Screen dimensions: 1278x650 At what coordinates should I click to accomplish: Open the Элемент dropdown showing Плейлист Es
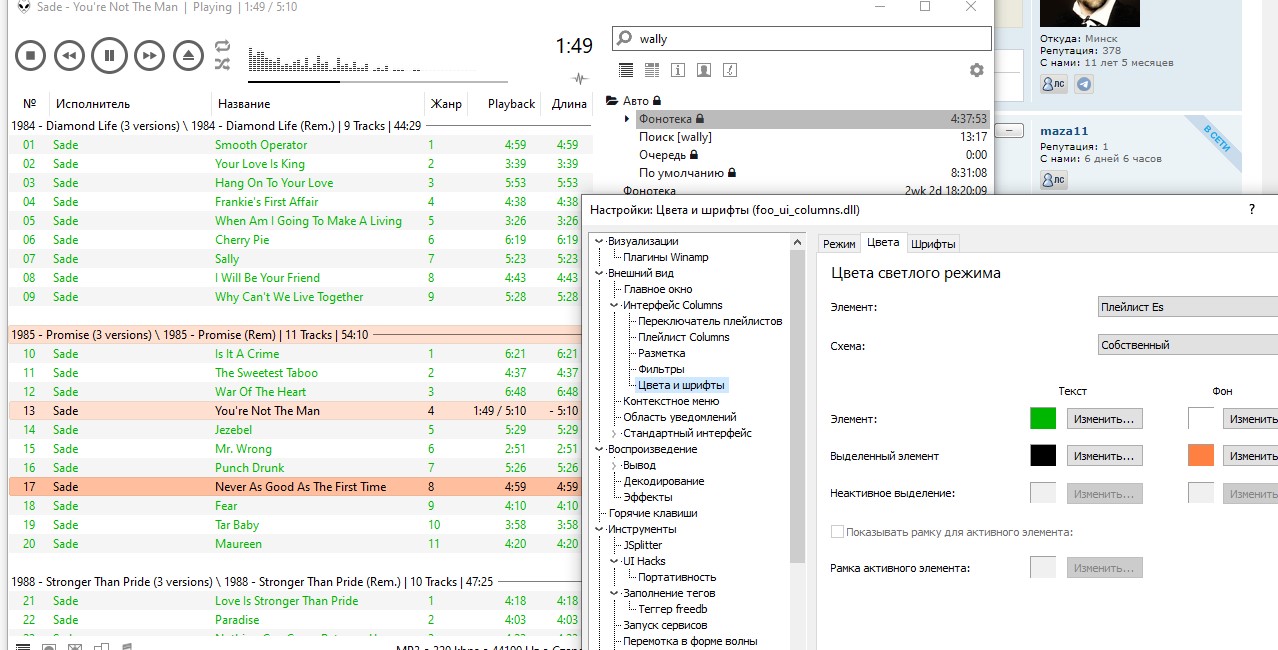[1186, 307]
